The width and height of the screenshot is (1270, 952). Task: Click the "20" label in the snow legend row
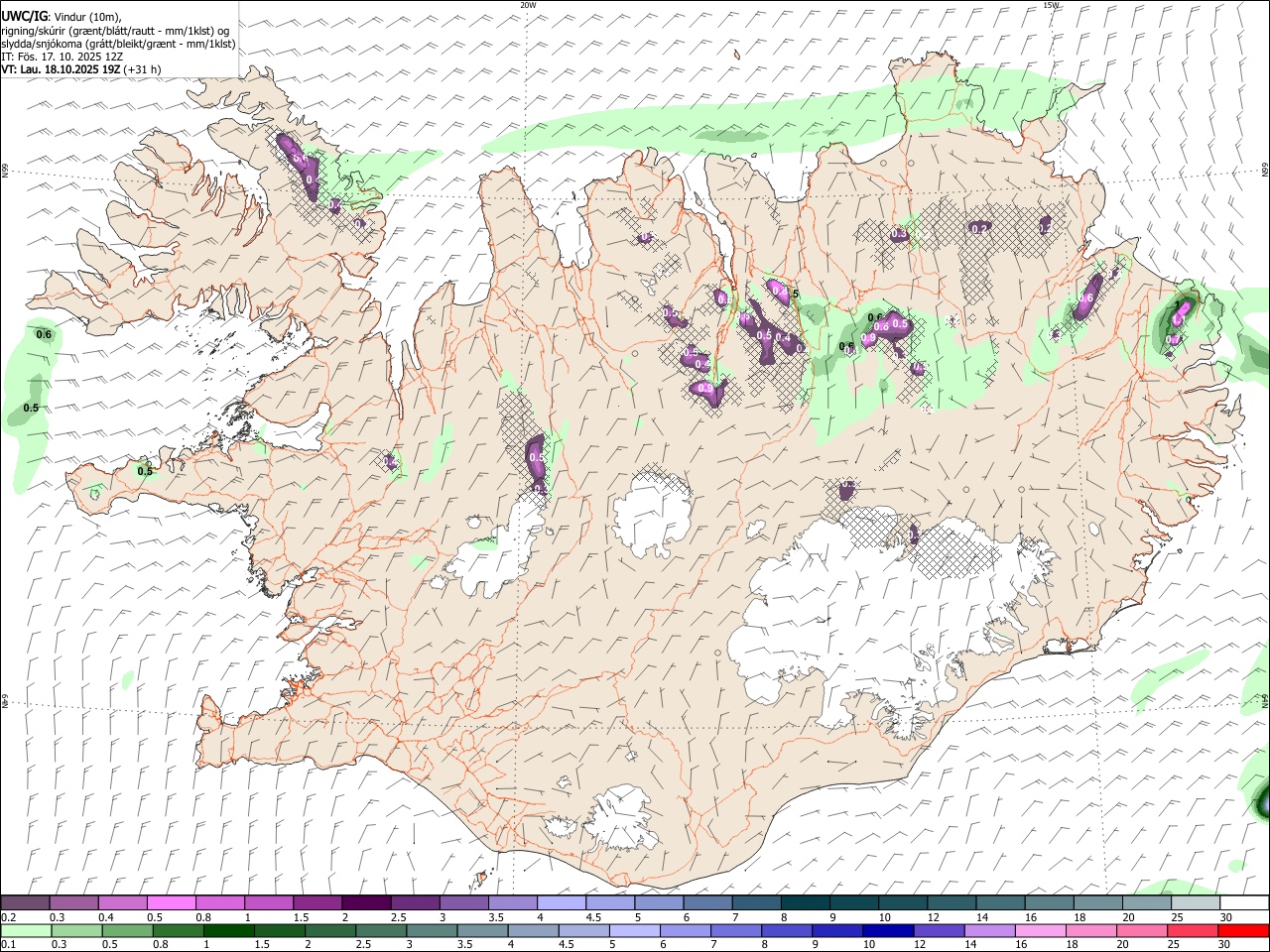(x=1128, y=917)
